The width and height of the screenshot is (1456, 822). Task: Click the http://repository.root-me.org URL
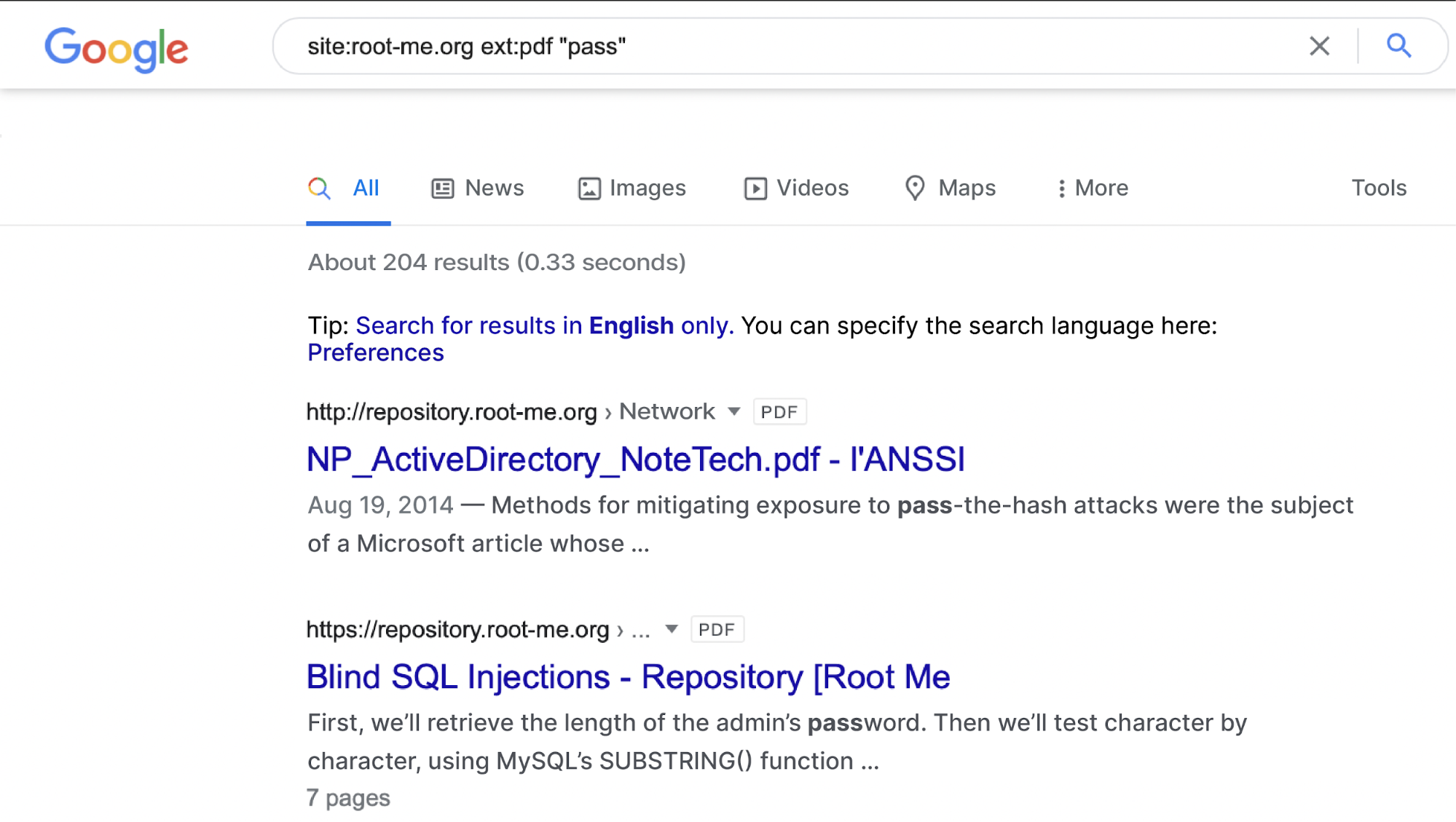coord(452,412)
